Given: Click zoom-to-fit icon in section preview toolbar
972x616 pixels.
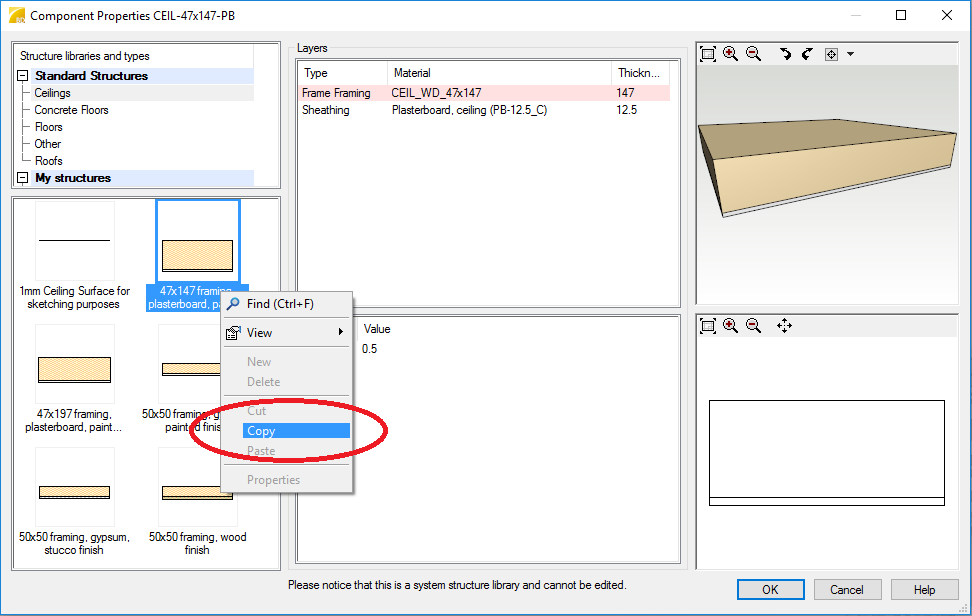Looking at the screenshot, I should click(x=708, y=325).
